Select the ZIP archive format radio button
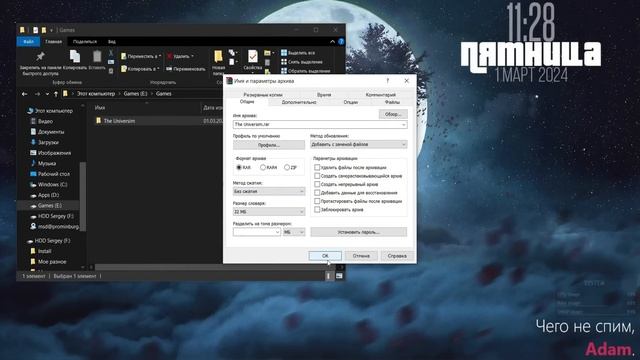The height and width of the screenshot is (360, 640). click(287, 167)
